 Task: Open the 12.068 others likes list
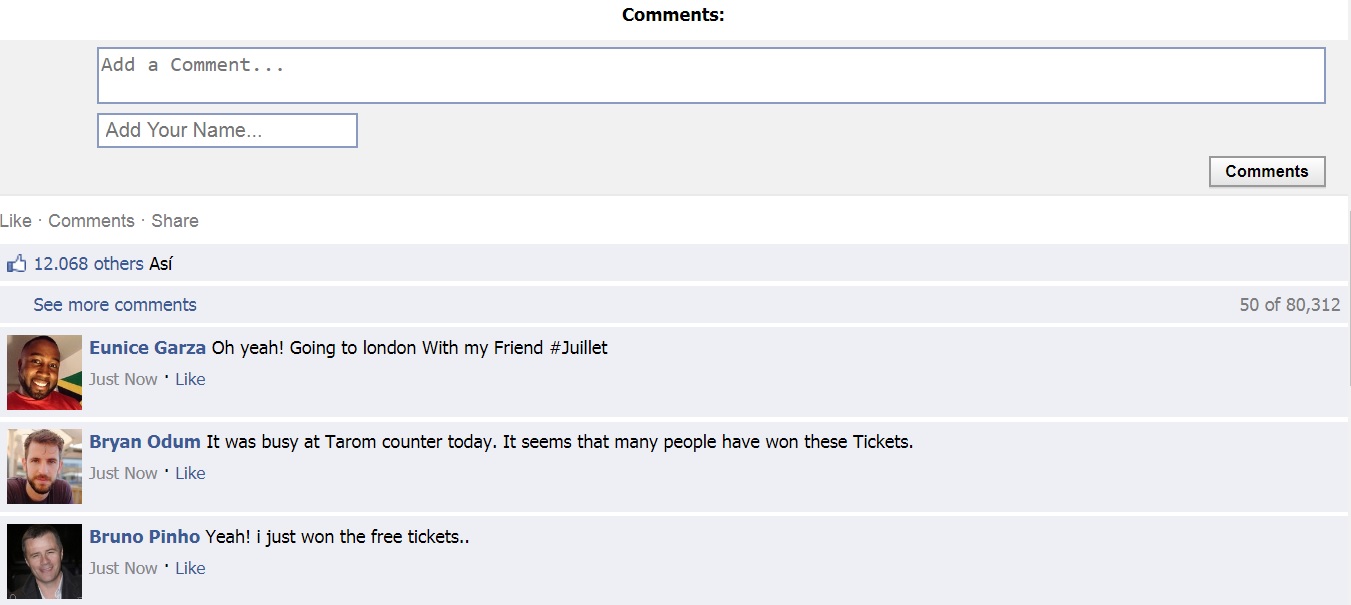point(89,264)
